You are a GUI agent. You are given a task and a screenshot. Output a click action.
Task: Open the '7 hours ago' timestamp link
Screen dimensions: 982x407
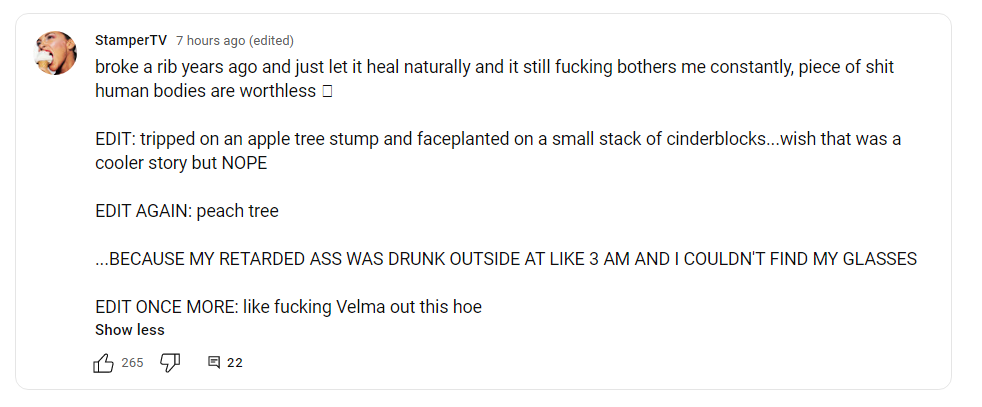tap(210, 41)
